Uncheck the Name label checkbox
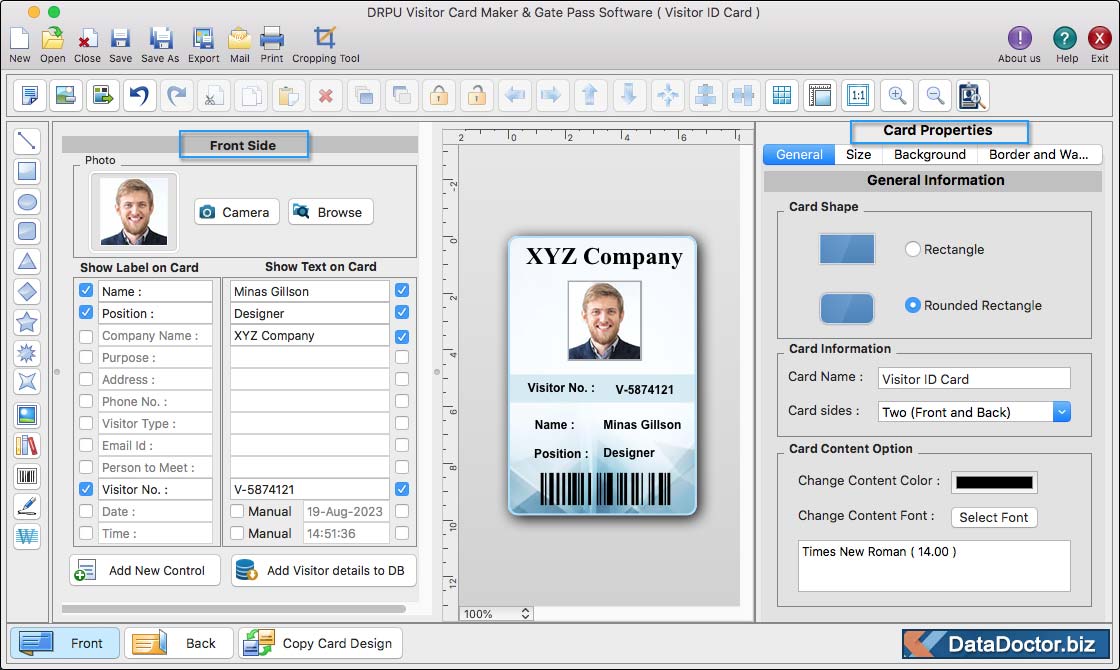1120x670 pixels. [x=86, y=291]
